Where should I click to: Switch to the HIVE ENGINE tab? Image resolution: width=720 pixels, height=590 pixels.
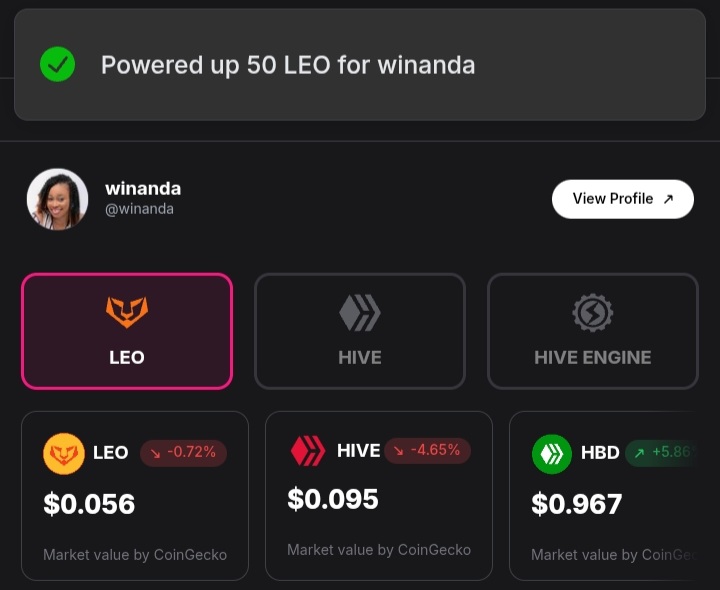592,331
